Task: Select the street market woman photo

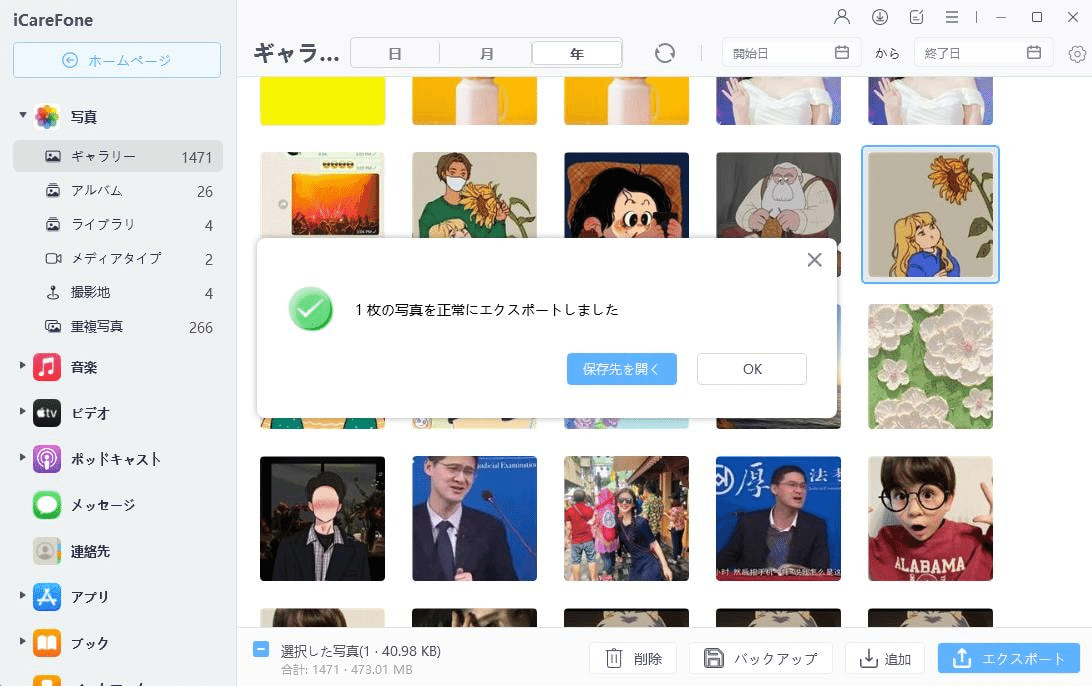Action: click(626, 518)
